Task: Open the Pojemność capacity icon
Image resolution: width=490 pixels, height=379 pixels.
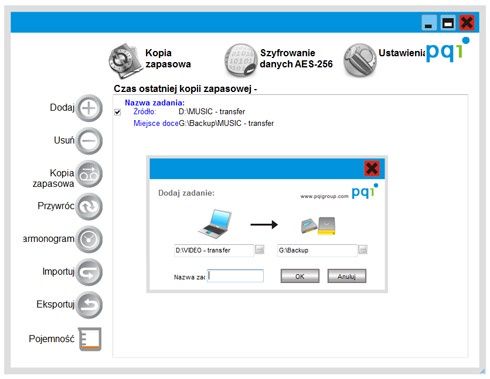Action: [90, 339]
